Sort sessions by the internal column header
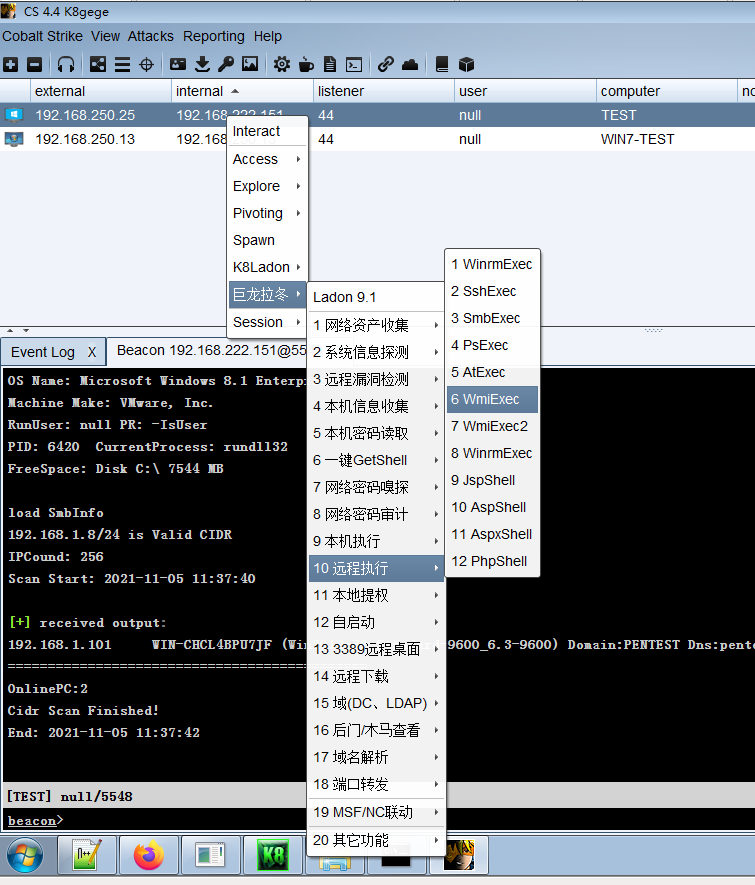Screen dimensions: 755x885 pyautogui.click(x=242, y=91)
